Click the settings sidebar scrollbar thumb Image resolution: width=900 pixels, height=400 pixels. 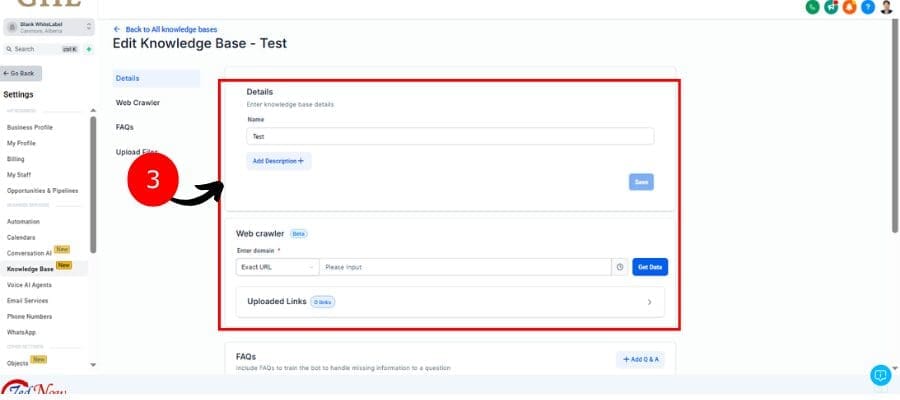[x=93, y=184]
